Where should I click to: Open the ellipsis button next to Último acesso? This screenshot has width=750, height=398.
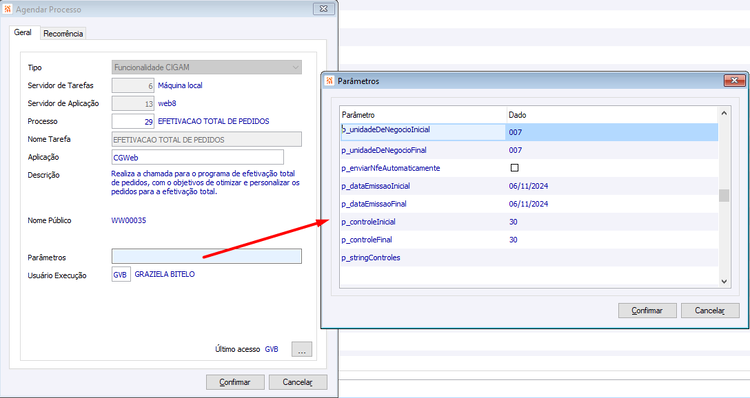(301, 350)
